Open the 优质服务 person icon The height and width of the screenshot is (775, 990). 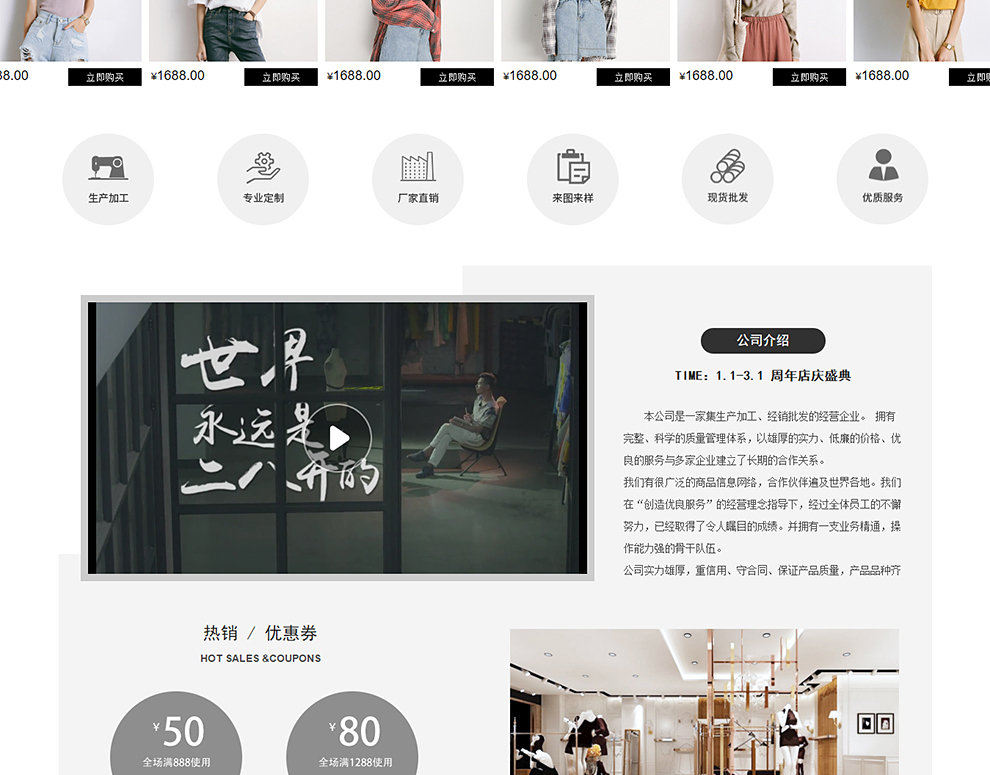(x=882, y=179)
